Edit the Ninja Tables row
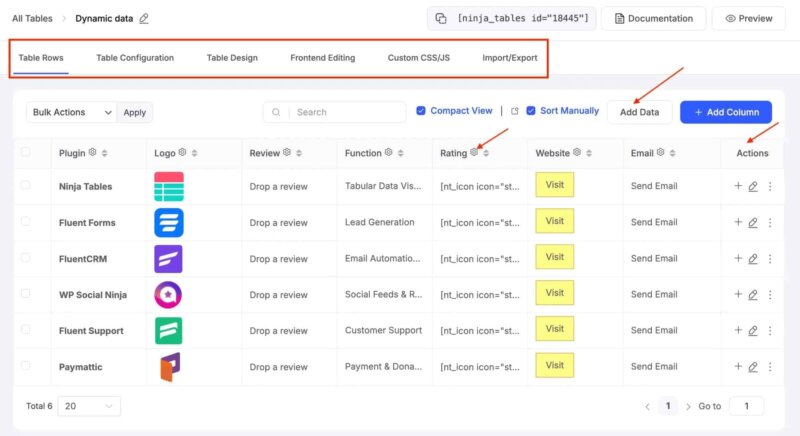Image resolution: width=800 pixels, height=436 pixels. click(753, 186)
